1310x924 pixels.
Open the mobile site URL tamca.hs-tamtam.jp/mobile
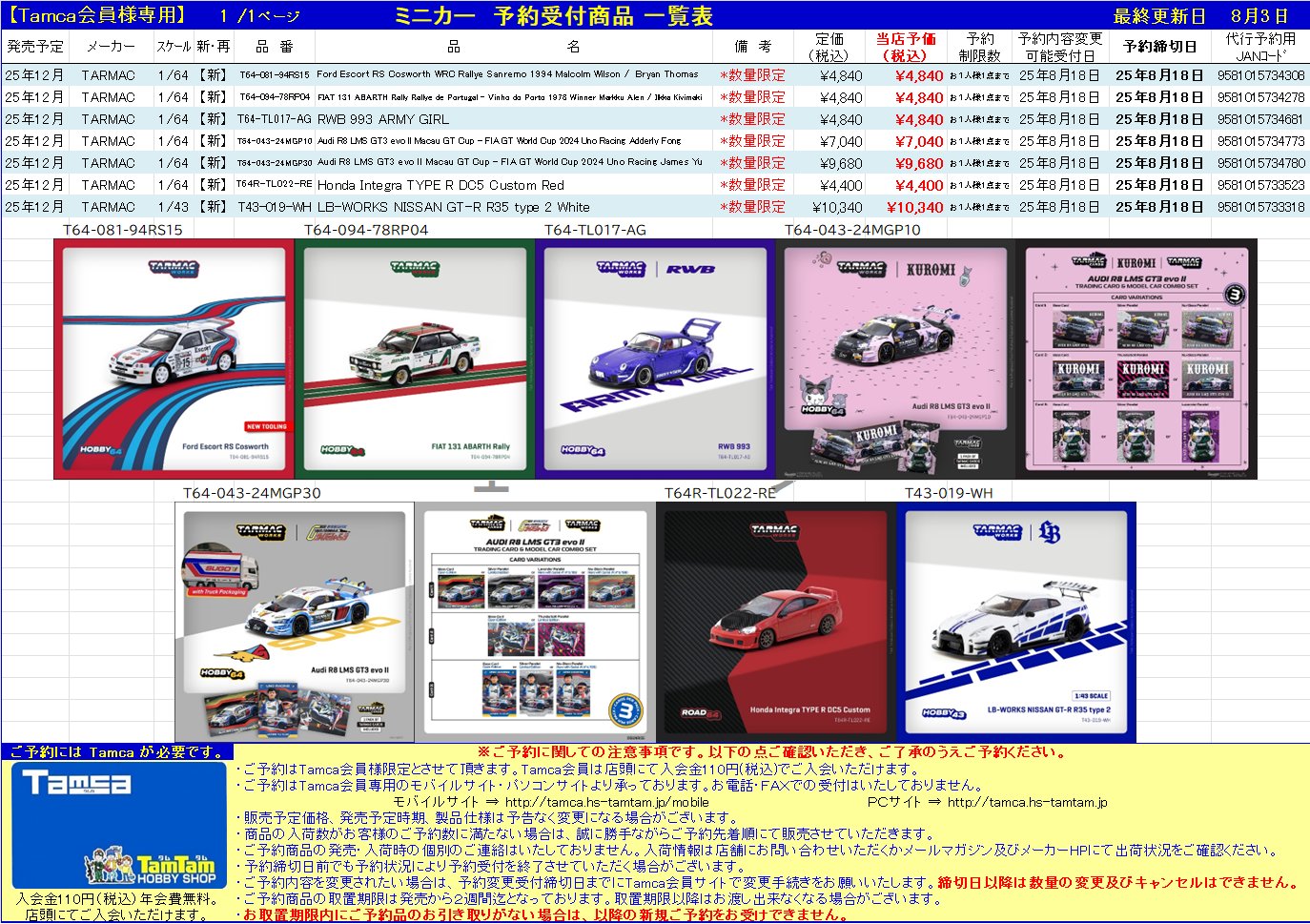[606, 802]
